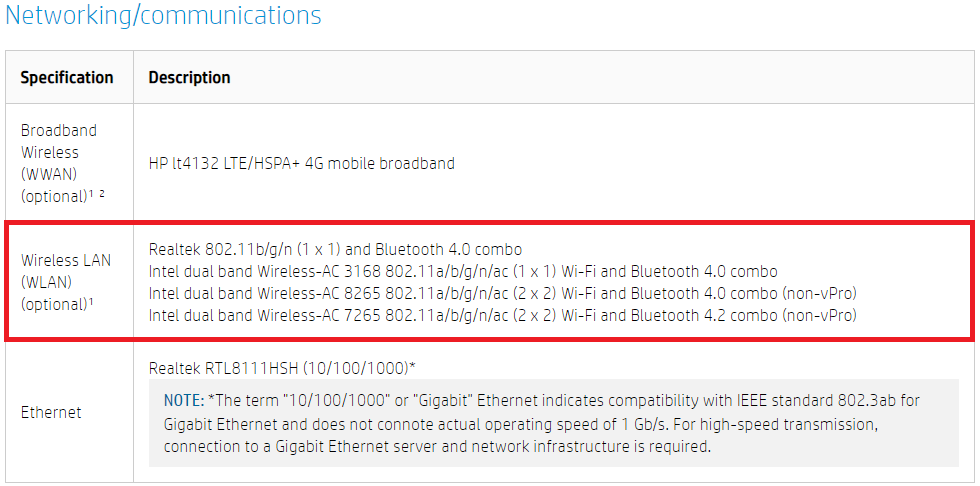Select the Specification column header
This screenshot has height=486, width=980.
point(67,77)
